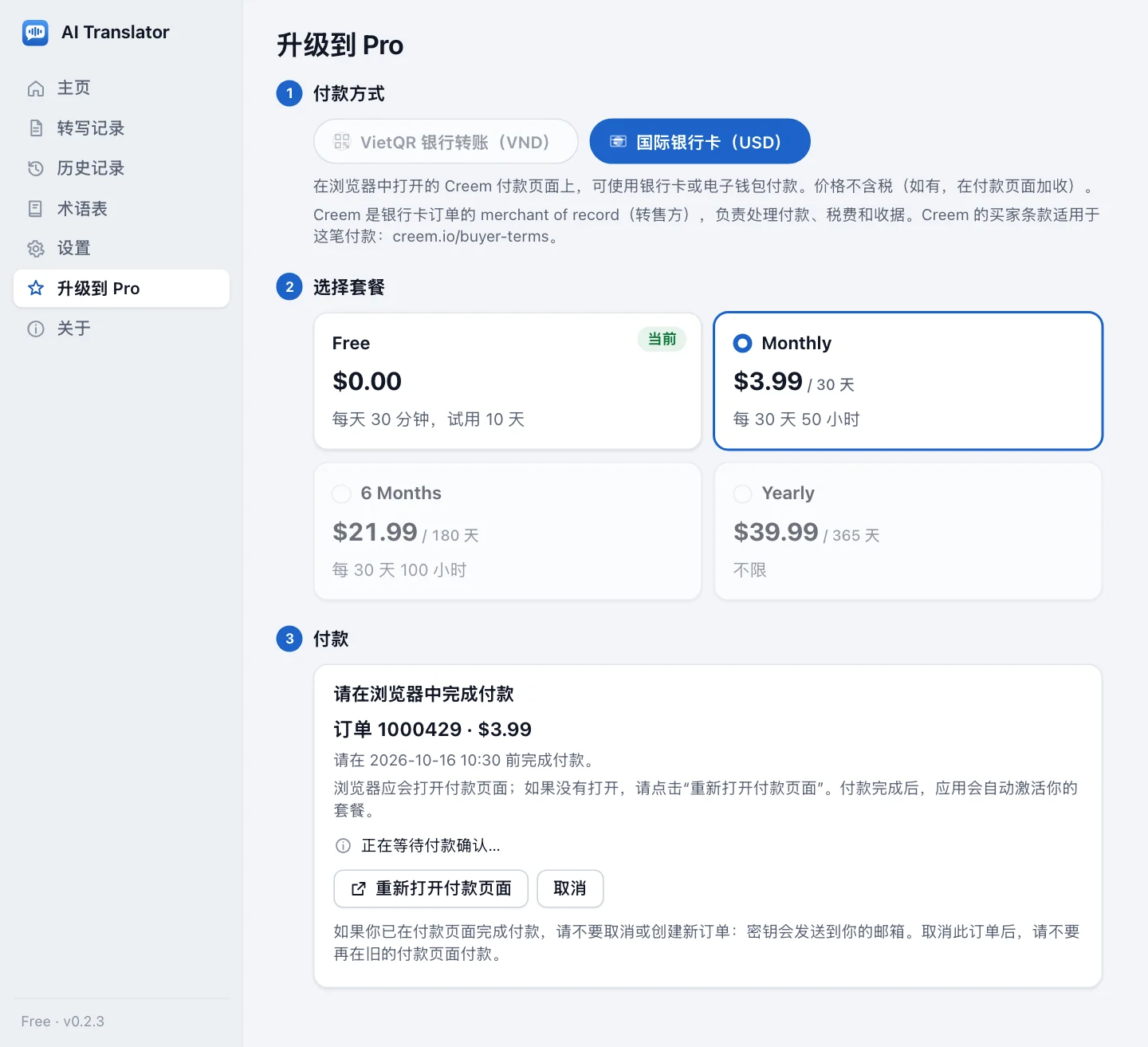Go to 转写记录 in the sidebar
The image size is (1148, 1047).
click(x=121, y=128)
